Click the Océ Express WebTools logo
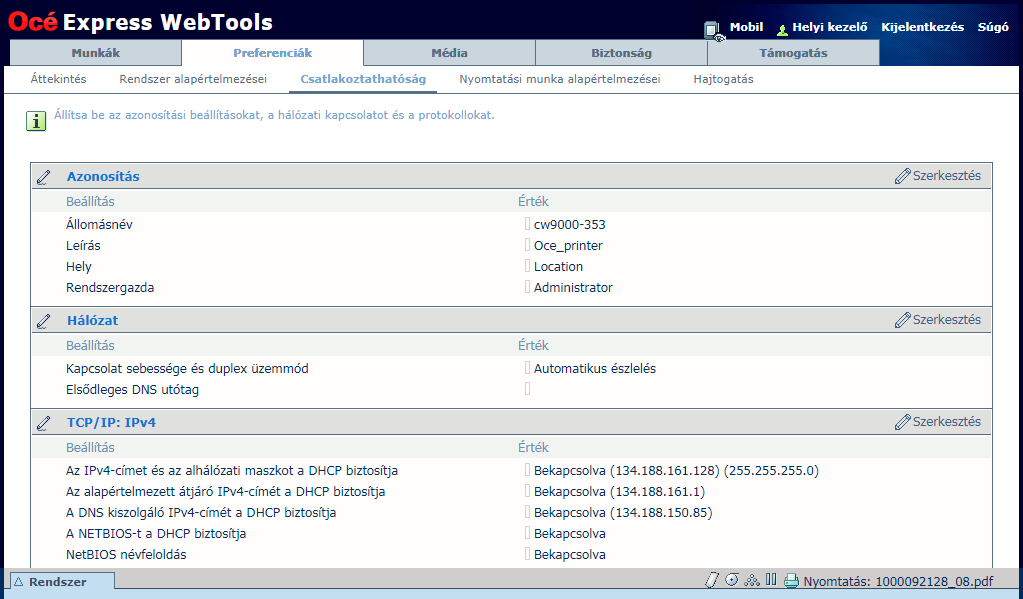 [x=140, y=22]
